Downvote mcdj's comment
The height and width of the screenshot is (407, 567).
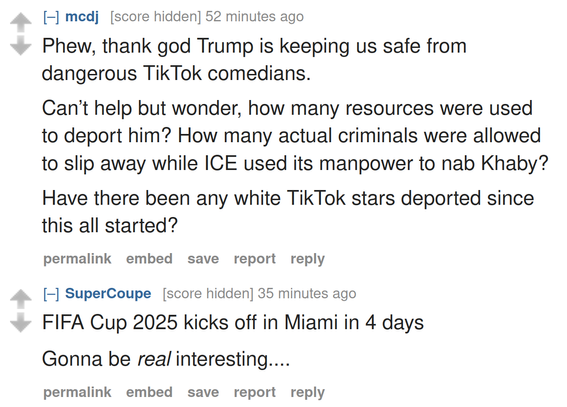[21, 46]
